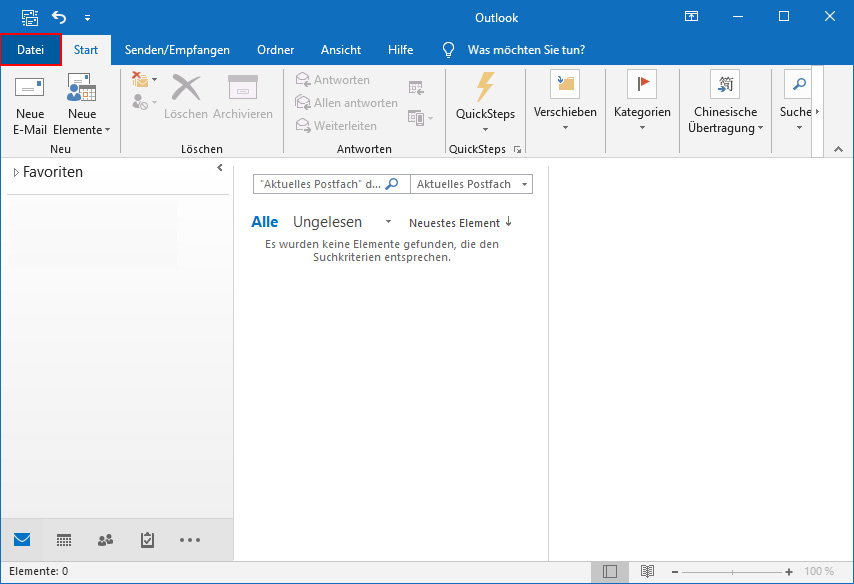
Task: Collapse the ribbon with the arrow
Action: tap(838, 149)
